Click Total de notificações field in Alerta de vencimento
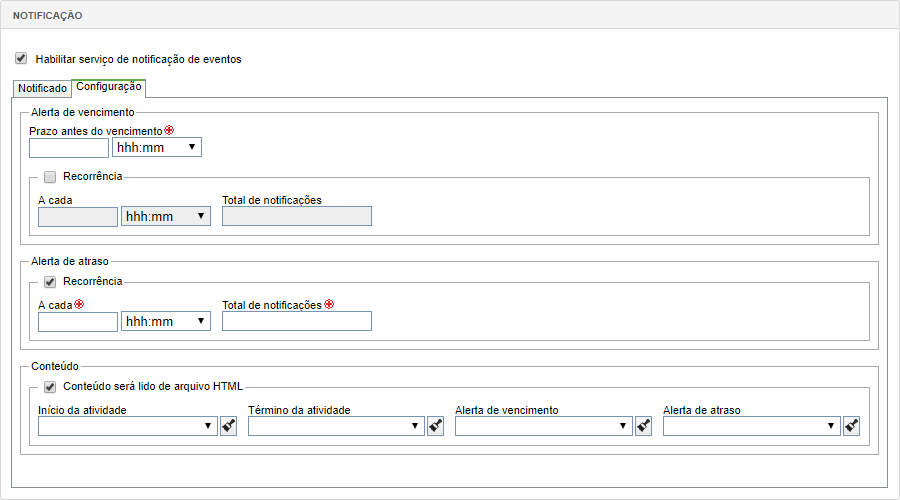 click(x=297, y=216)
